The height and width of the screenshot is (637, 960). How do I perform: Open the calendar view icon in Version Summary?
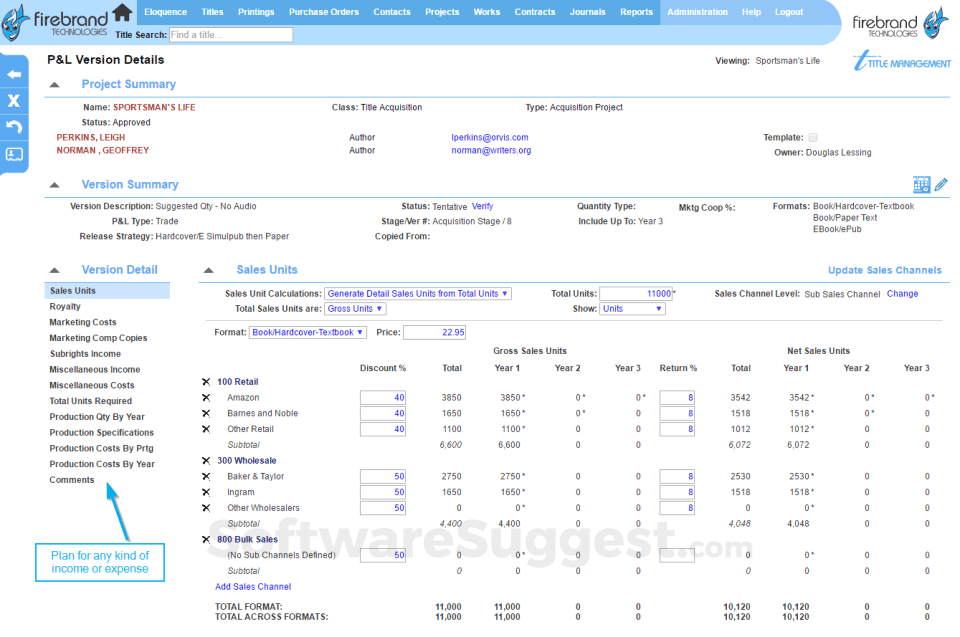(921, 184)
